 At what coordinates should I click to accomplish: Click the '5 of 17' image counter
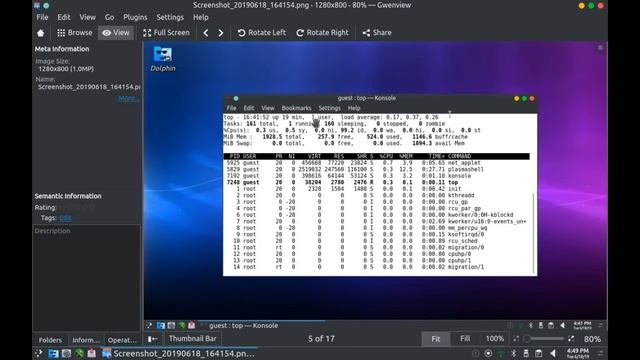321,339
